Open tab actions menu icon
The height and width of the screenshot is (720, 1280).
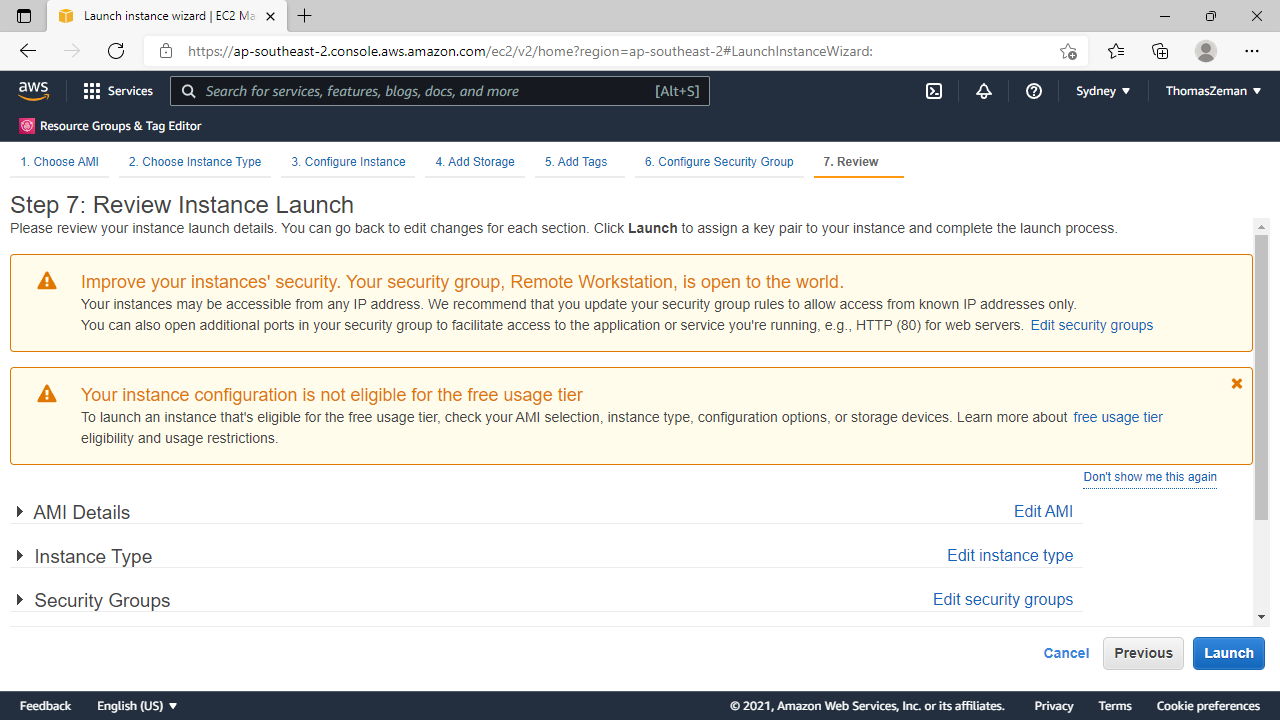(24, 16)
